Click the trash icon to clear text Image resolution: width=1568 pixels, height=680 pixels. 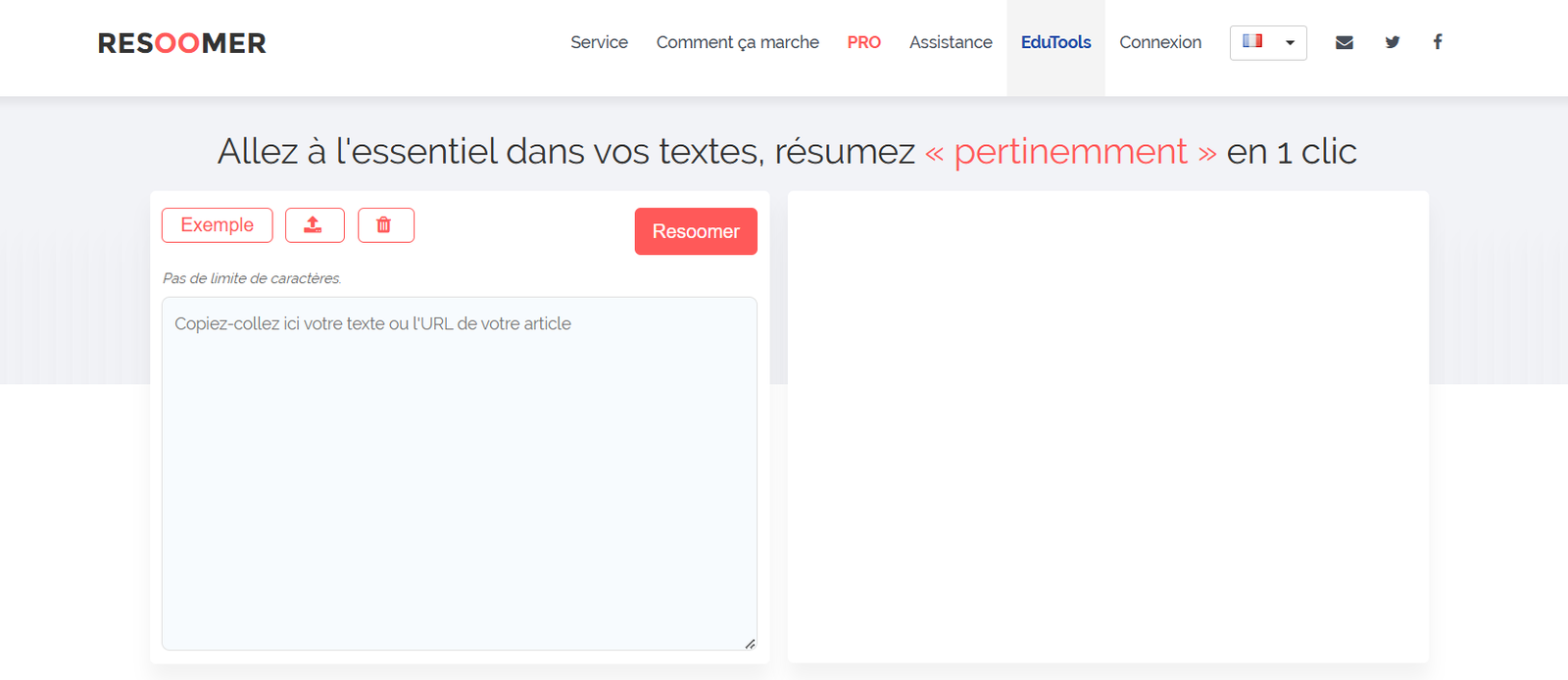pyautogui.click(x=385, y=225)
